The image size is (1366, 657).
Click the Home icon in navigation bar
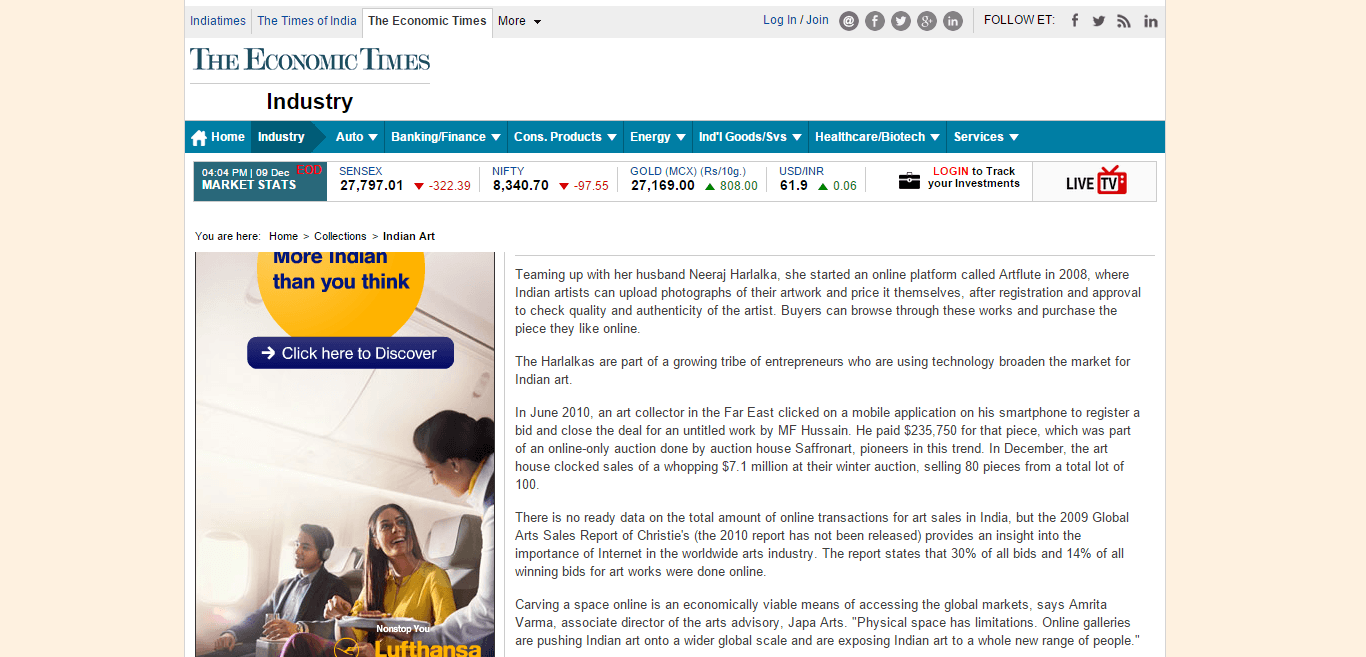point(199,138)
